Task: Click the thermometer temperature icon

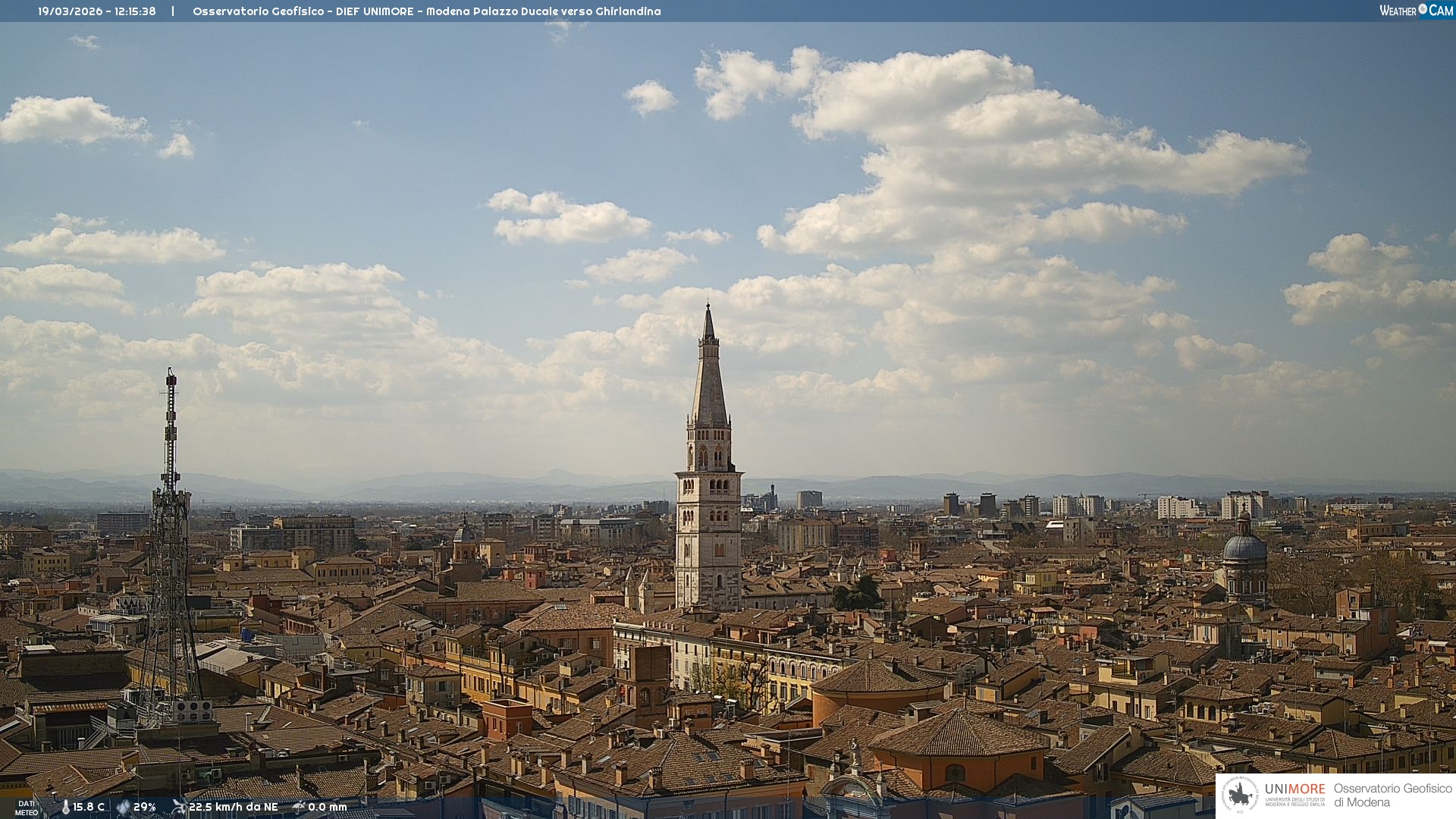Action: point(66,807)
